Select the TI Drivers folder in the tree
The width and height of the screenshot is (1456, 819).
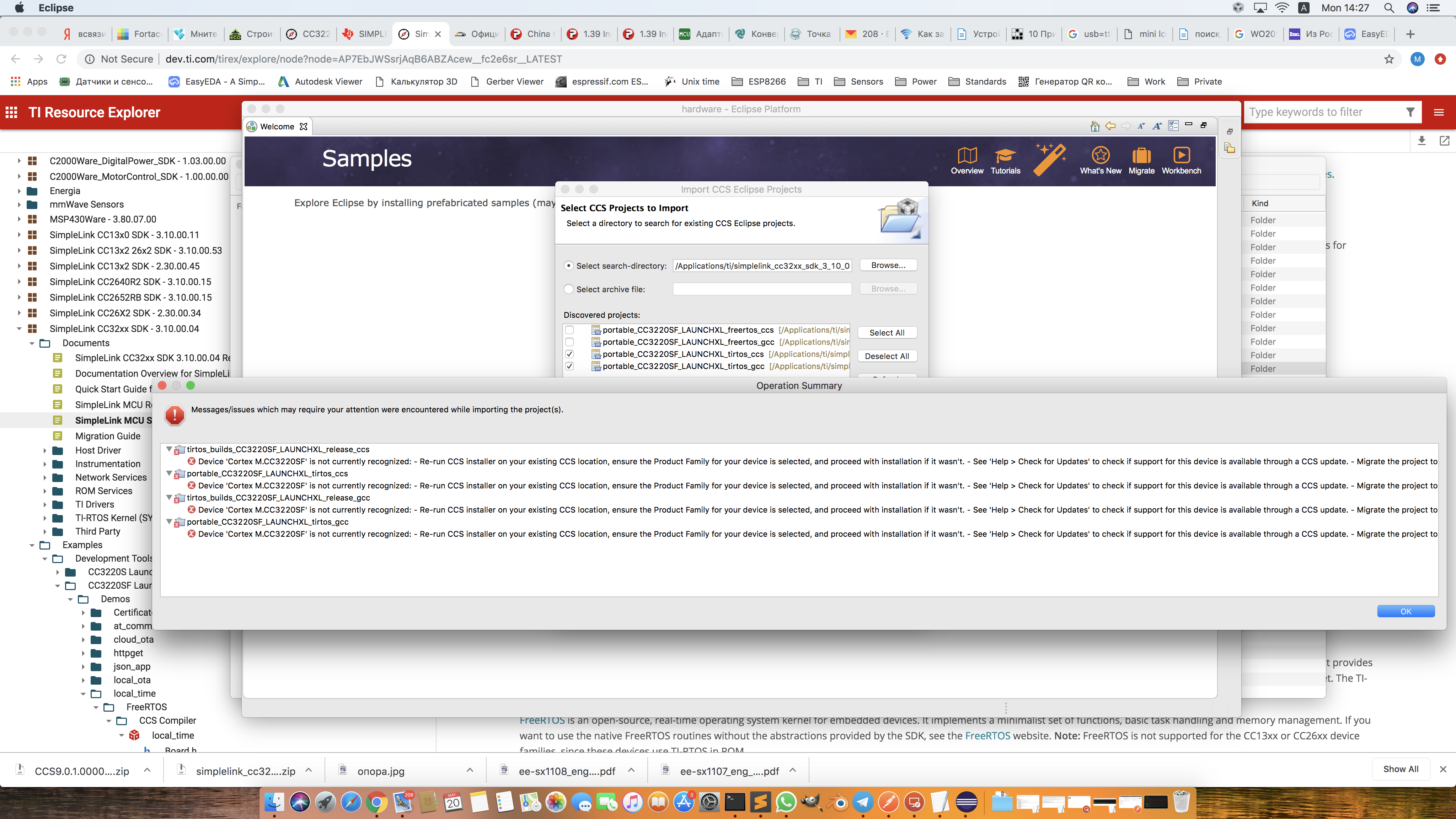95,504
